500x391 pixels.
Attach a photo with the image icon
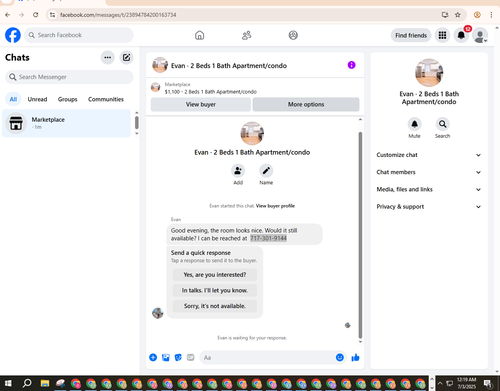(166, 358)
